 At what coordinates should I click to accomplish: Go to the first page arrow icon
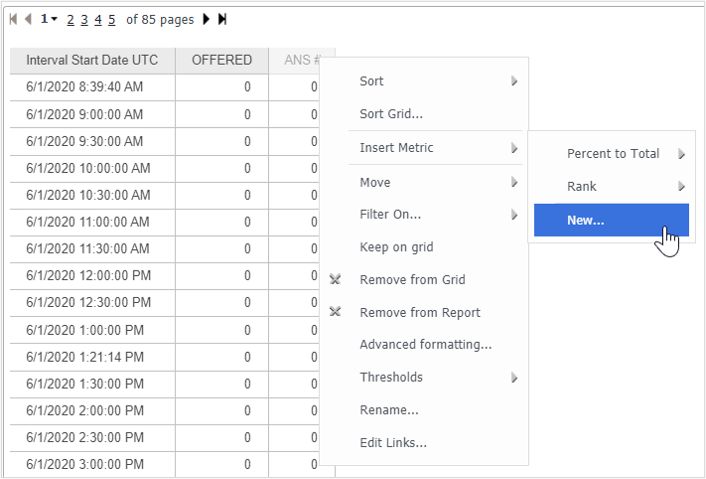14,19
